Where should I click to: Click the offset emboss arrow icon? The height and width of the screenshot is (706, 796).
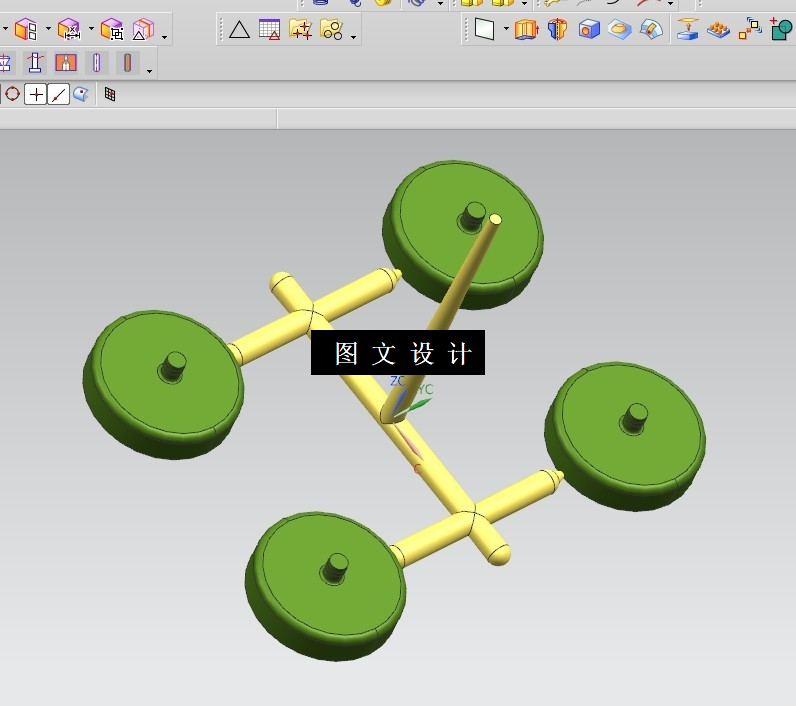(x=687, y=29)
